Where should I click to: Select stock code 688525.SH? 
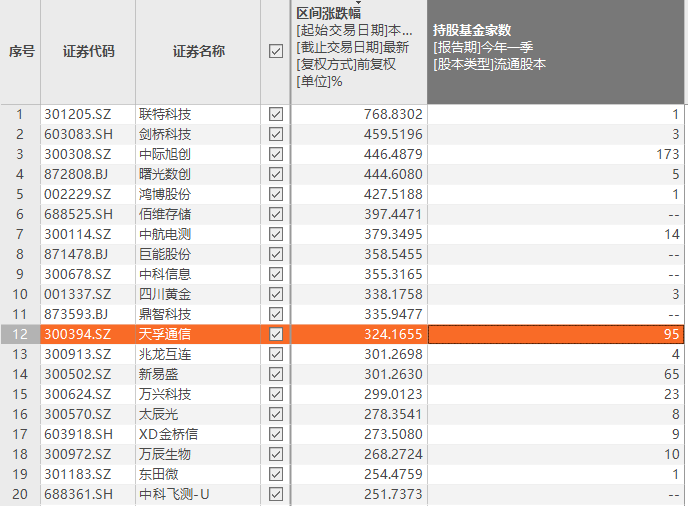pyautogui.click(x=79, y=214)
